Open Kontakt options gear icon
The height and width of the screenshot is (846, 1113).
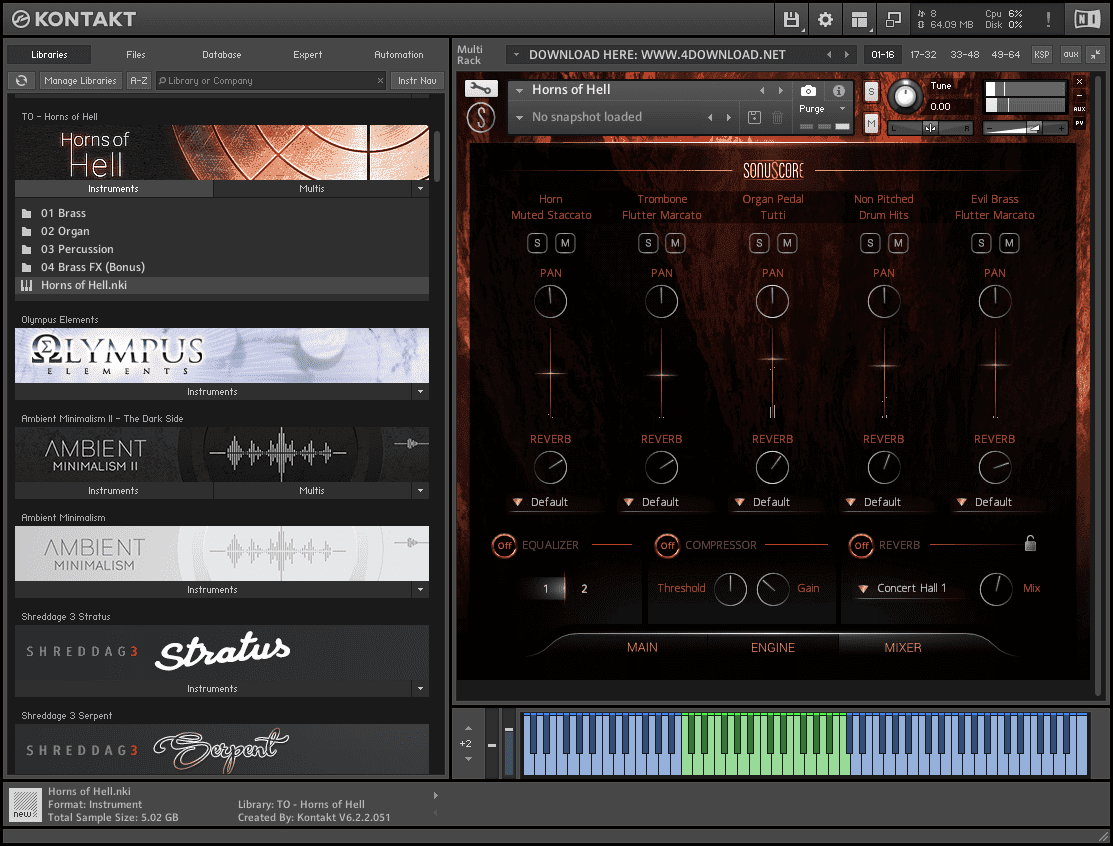825,19
